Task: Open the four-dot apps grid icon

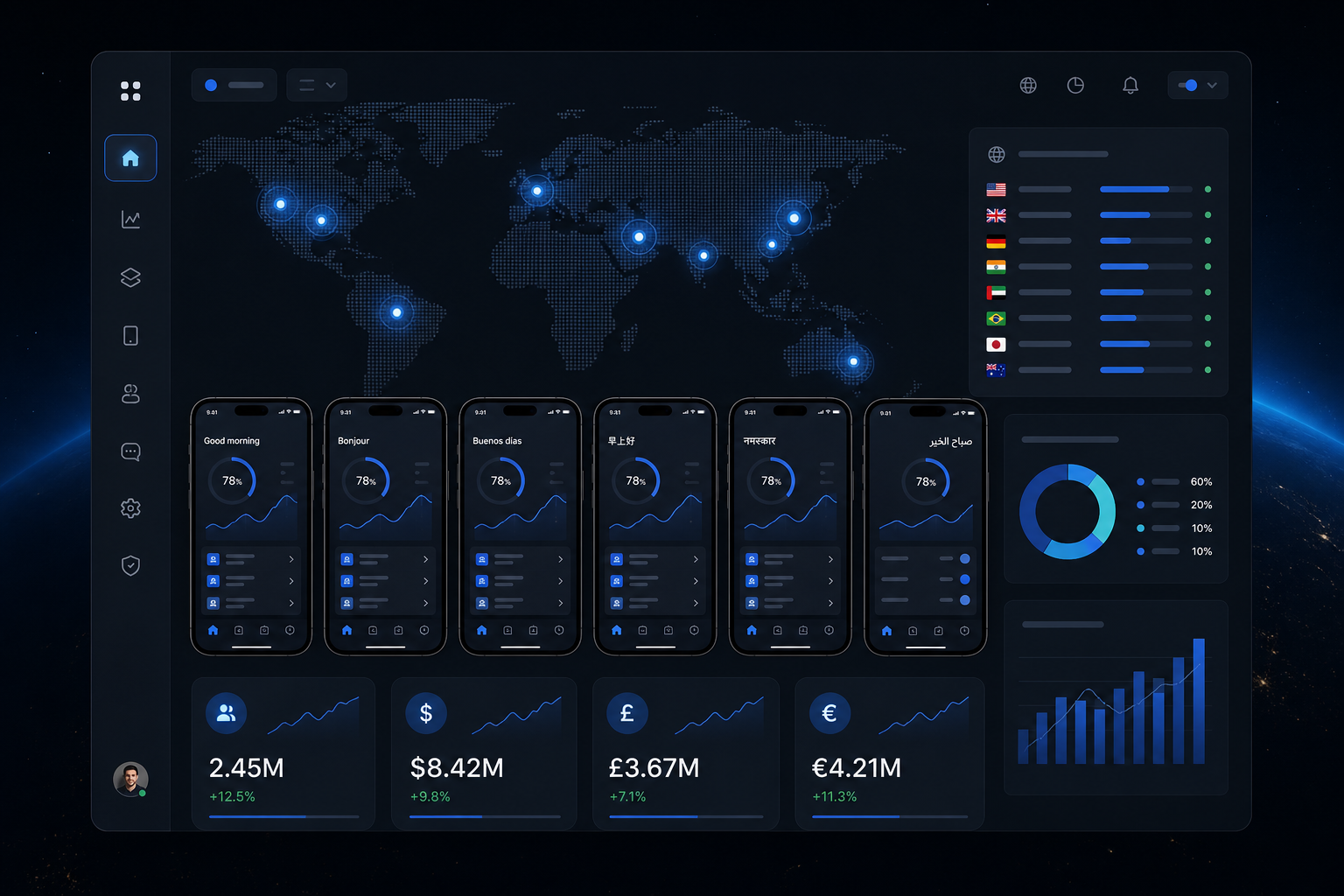Action: [130, 91]
